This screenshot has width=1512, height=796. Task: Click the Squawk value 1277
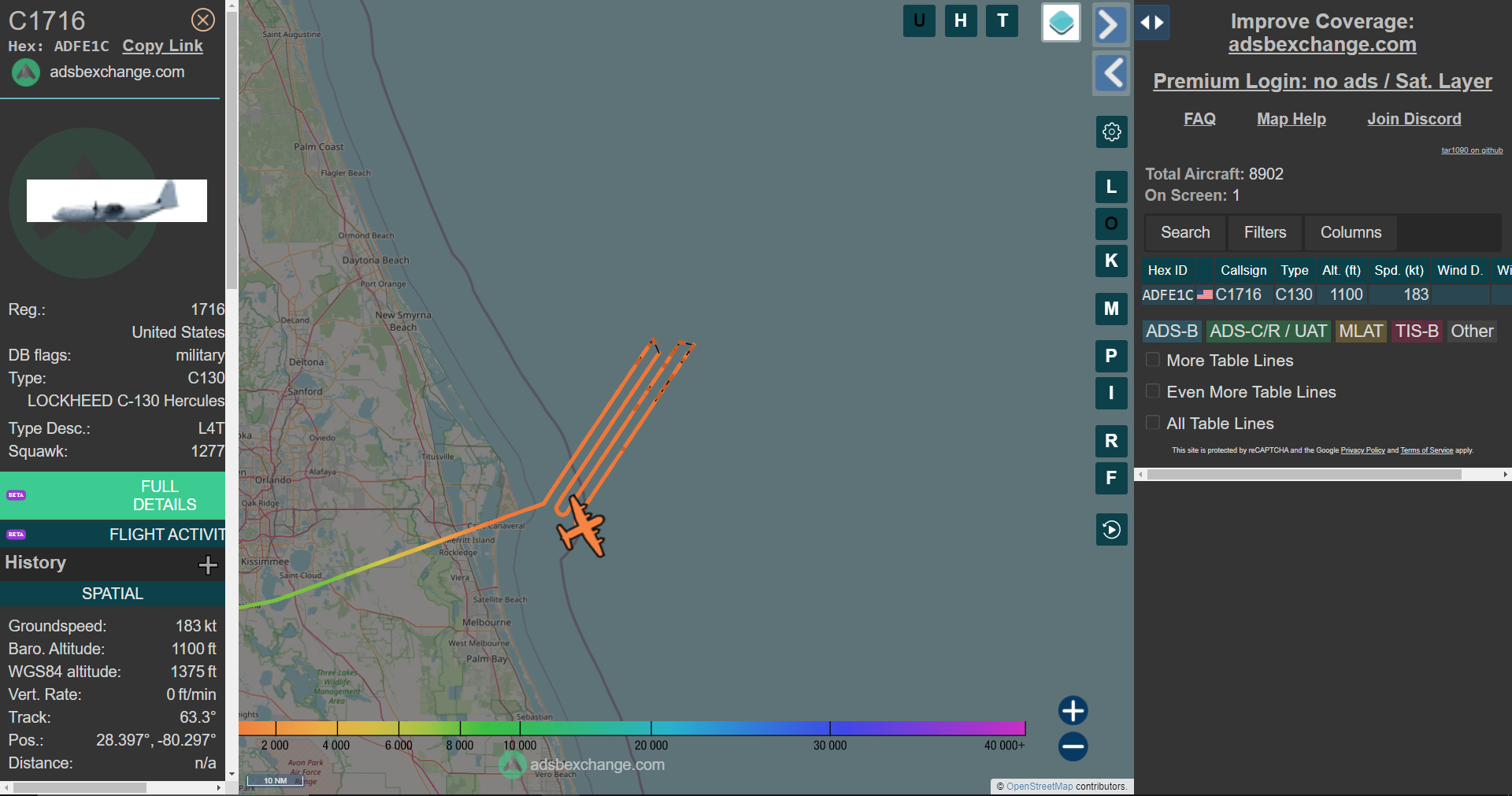[x=207, y=451]
